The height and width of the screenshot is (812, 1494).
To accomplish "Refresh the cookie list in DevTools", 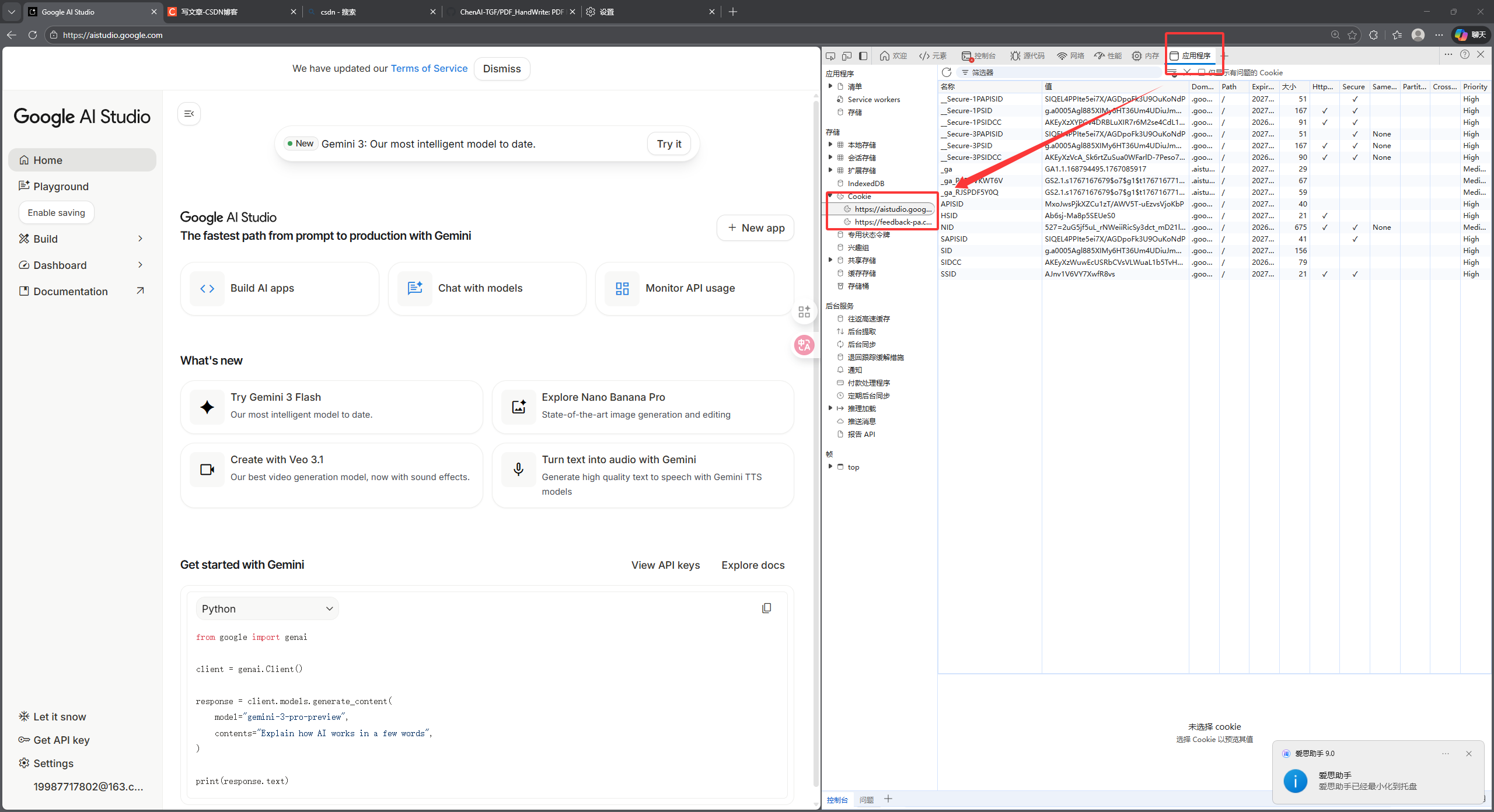I will 947,72.
